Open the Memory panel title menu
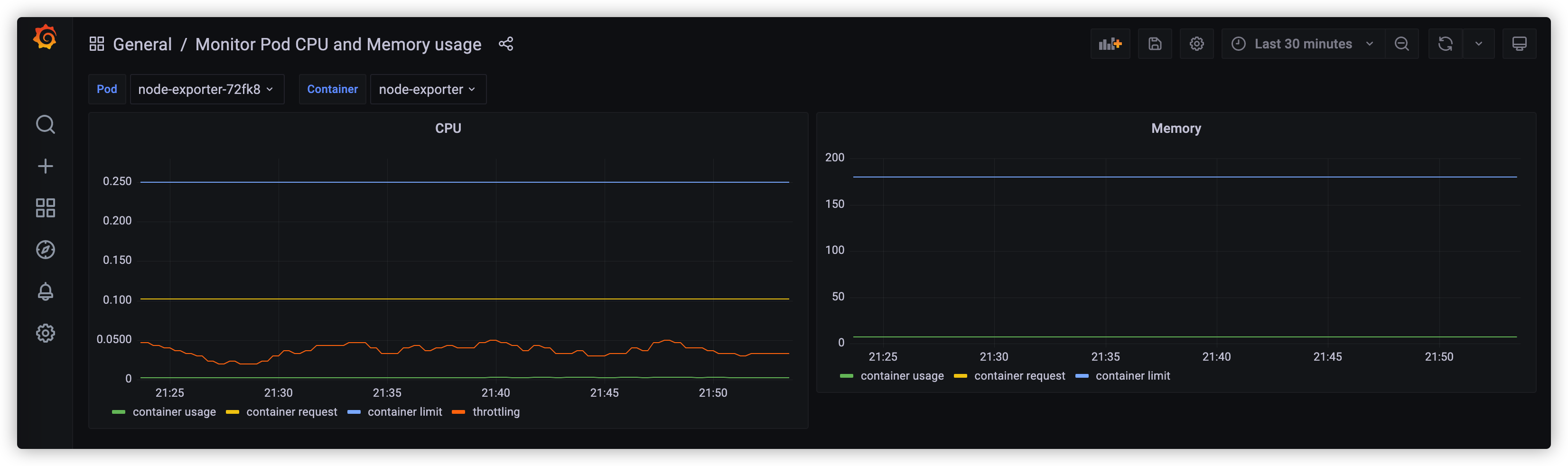This screenshot has width=1568, height=466. 1176,128
